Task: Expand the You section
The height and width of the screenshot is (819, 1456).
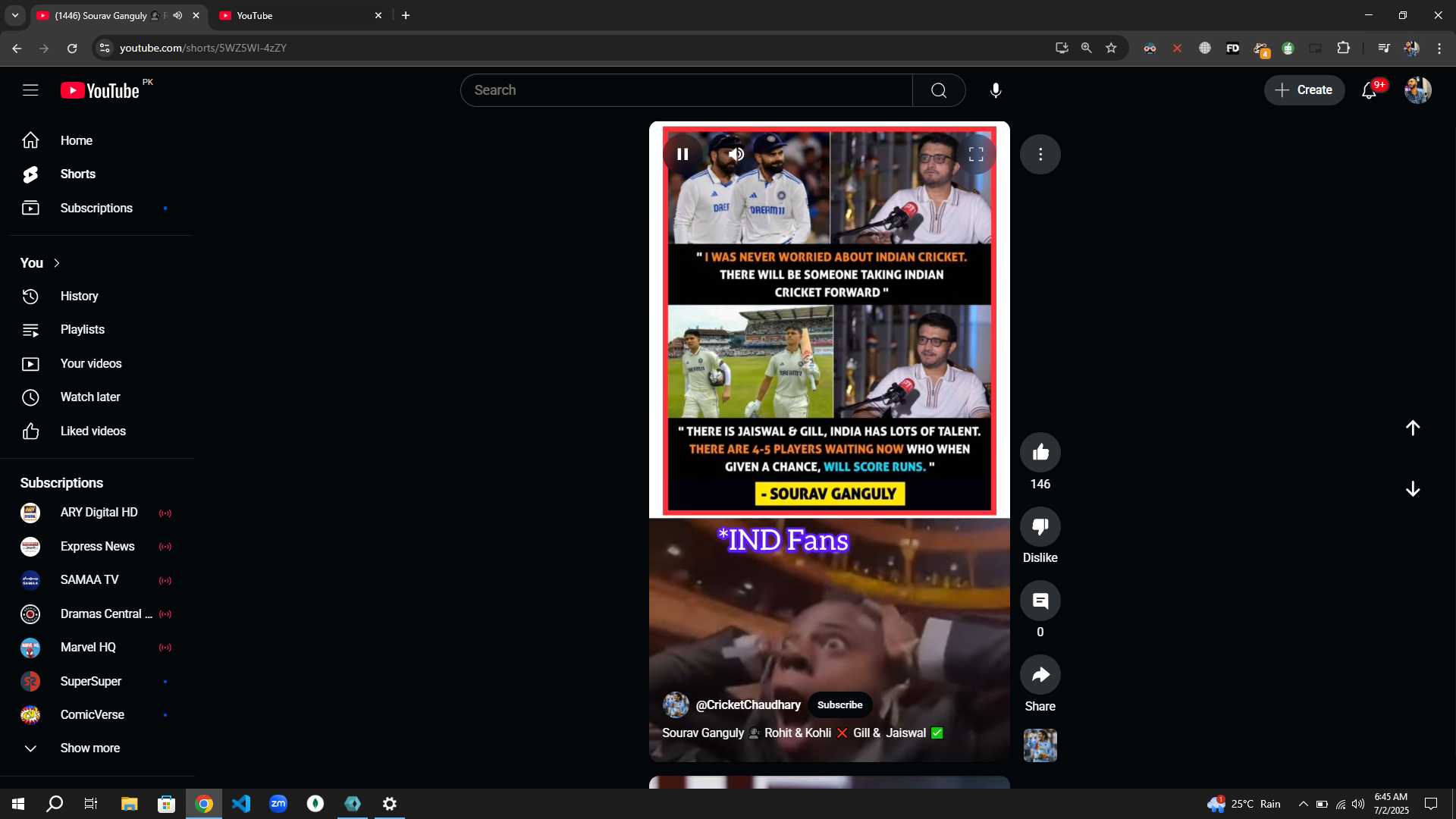Action: pos(40,263)
